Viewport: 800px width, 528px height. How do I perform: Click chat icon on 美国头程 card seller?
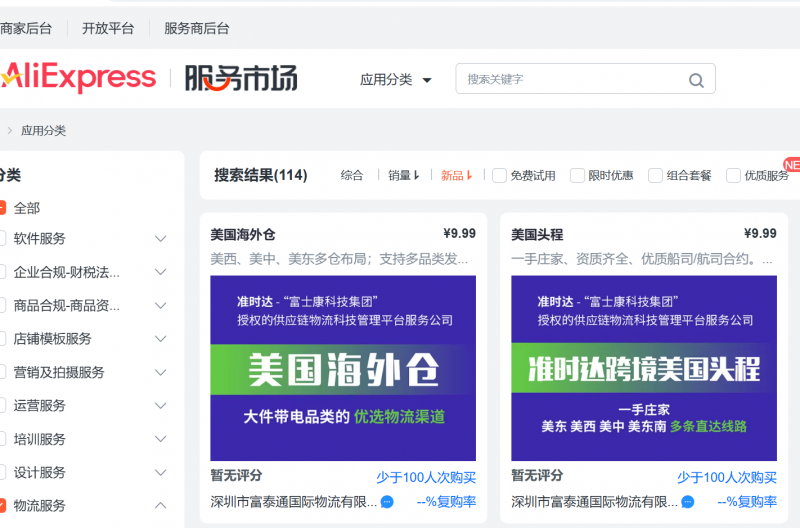[x=688, y=502]
